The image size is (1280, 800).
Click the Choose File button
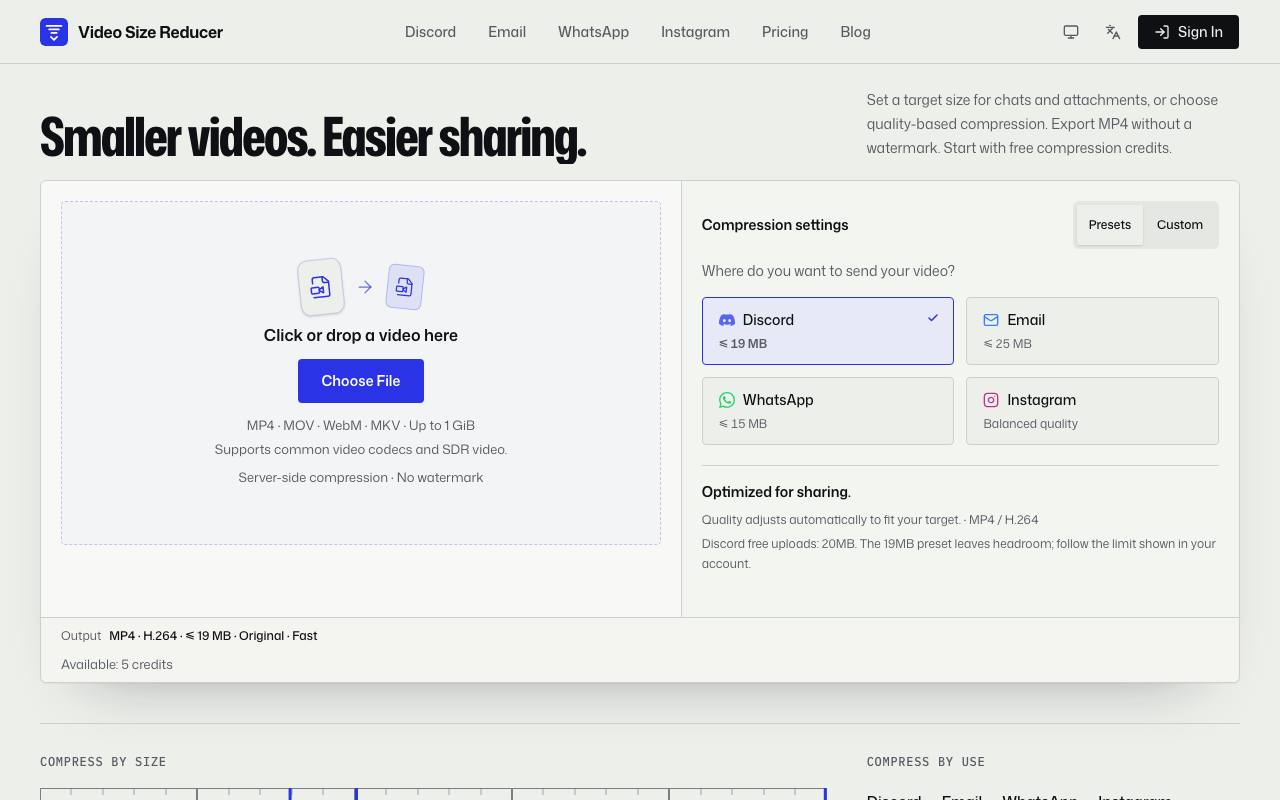[361, 381]
